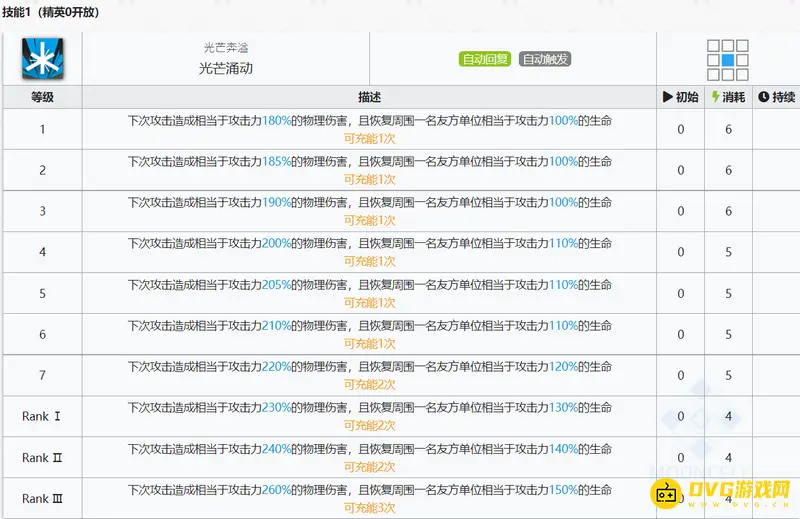The image size is (800, 519).
Task: Click the 220% value in level 7 description
Action: coord(276,366)
